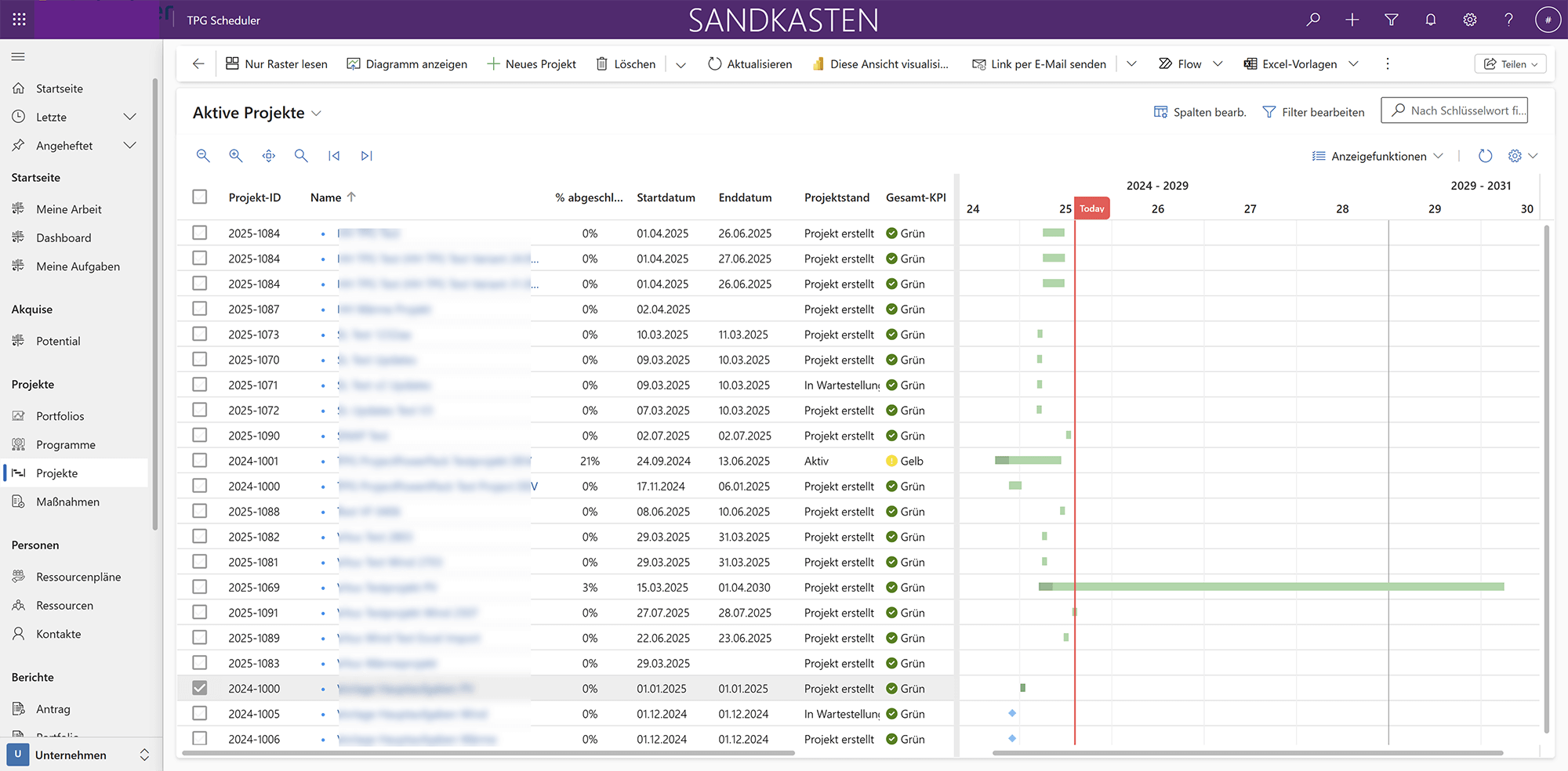The width and height of the screenshot is (1568, 771).
Task: Open the app launcher grid icon
Action: point(20,20)
